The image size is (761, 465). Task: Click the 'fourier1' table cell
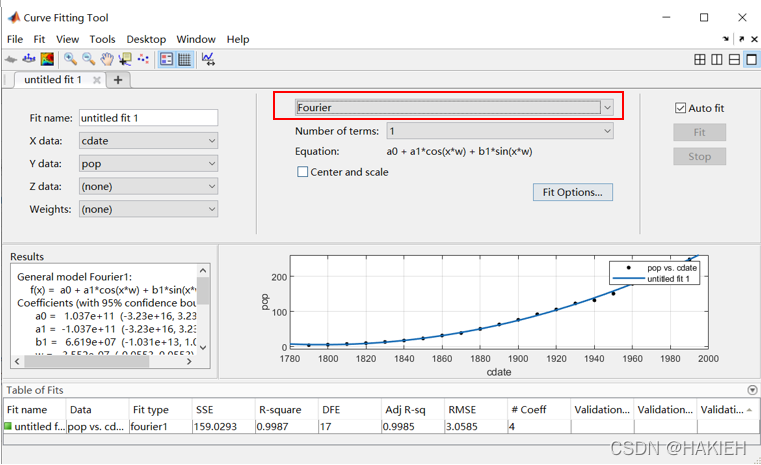pyautogui.click(x=161, y=427)
